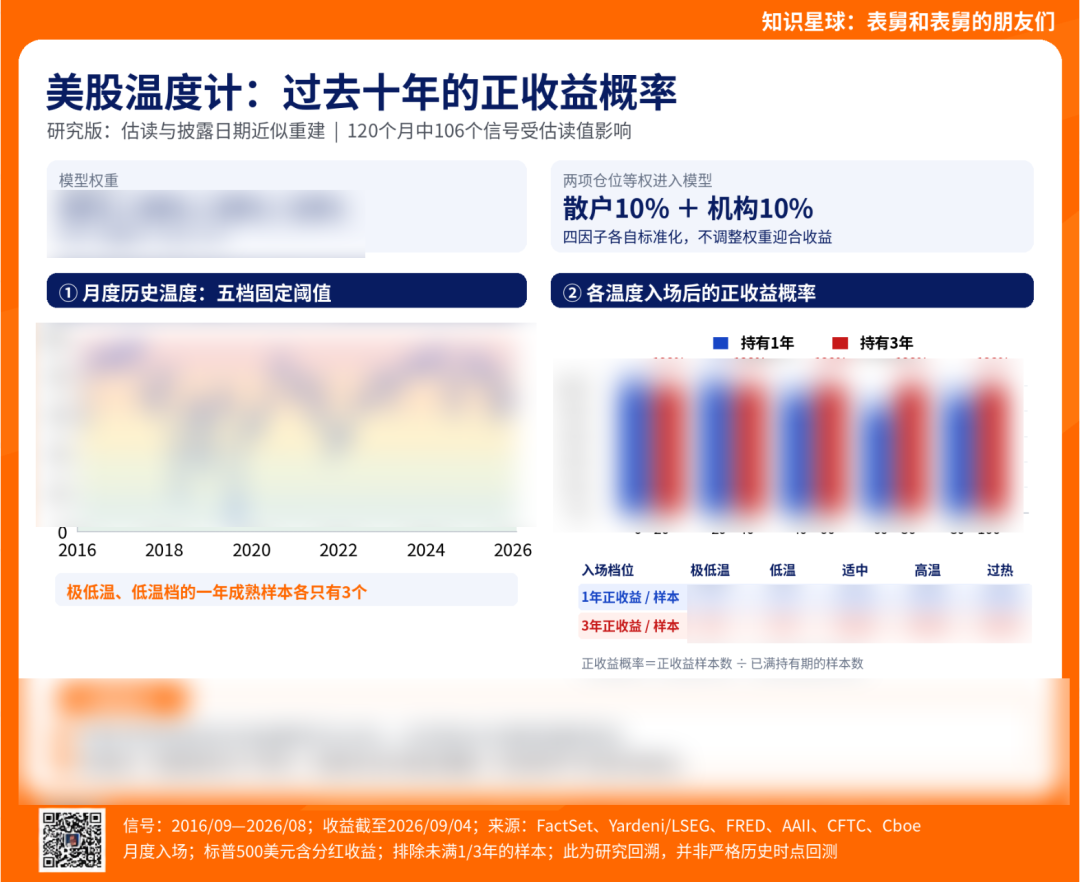Click section header ② 各温度入场后的正收益概率
Image resolution: width=1080 pixels, height=882 pixels.
tap(792, 292)
